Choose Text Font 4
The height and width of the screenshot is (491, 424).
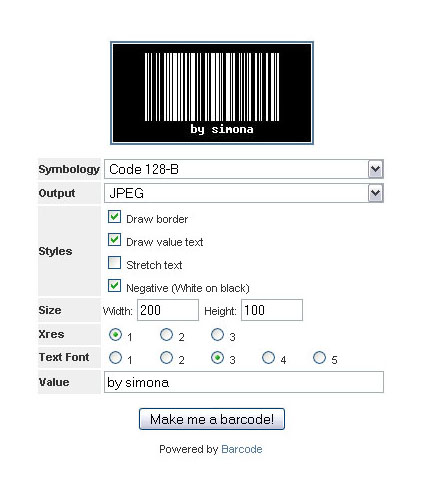[x=268, y=358]
